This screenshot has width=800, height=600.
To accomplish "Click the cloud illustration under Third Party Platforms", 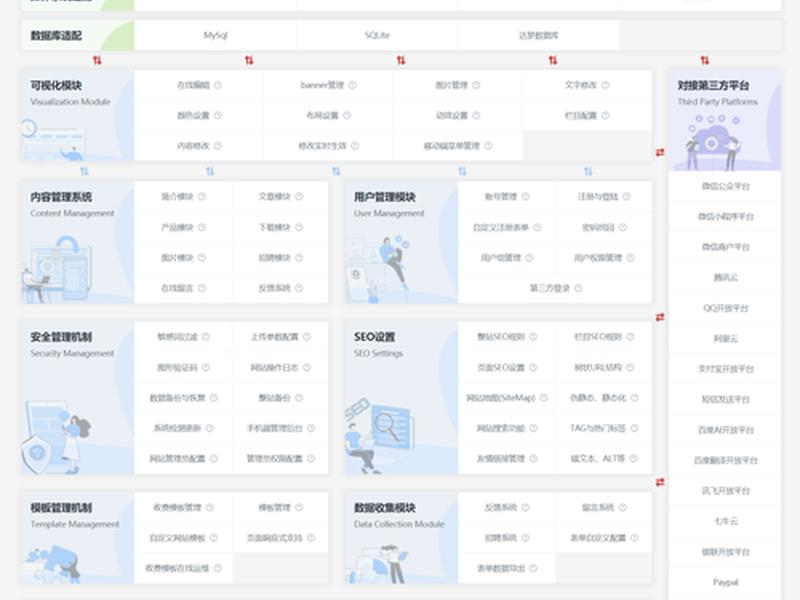I will 713,142.
